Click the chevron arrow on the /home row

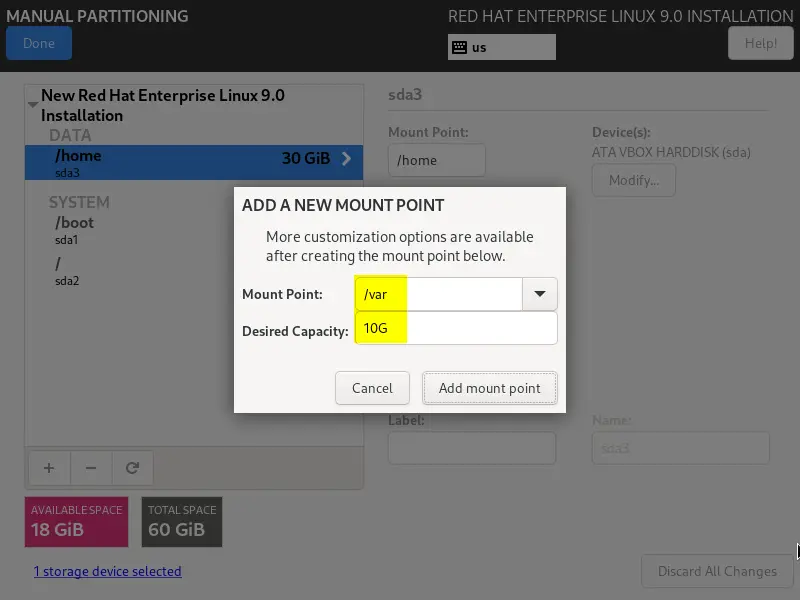click(346, 159)
